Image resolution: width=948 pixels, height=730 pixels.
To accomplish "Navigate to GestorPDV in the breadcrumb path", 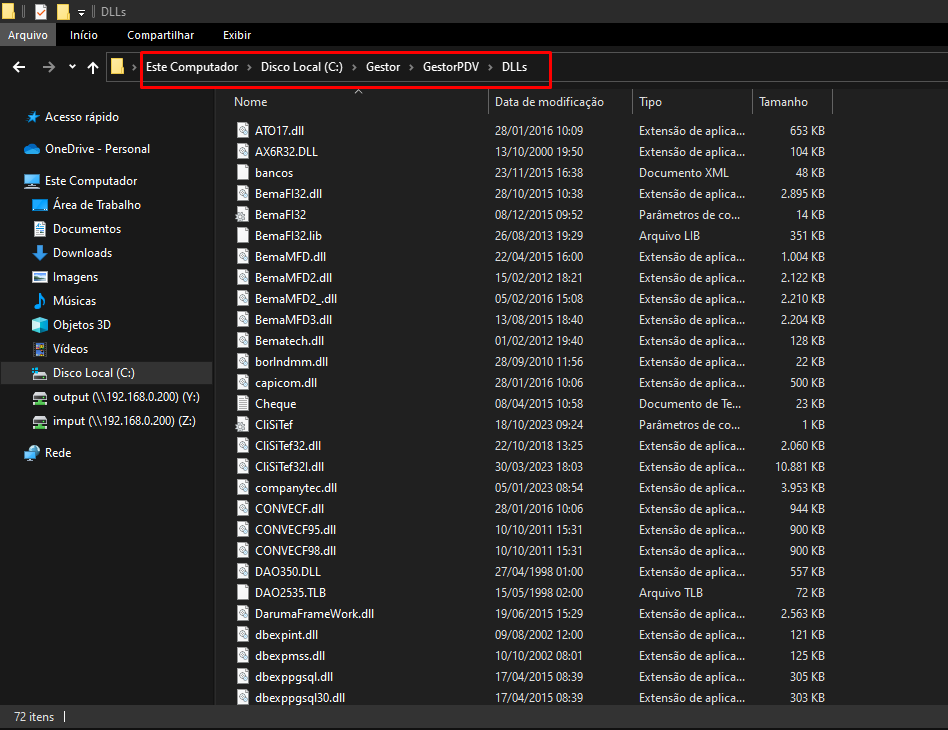I will (451, 67).
